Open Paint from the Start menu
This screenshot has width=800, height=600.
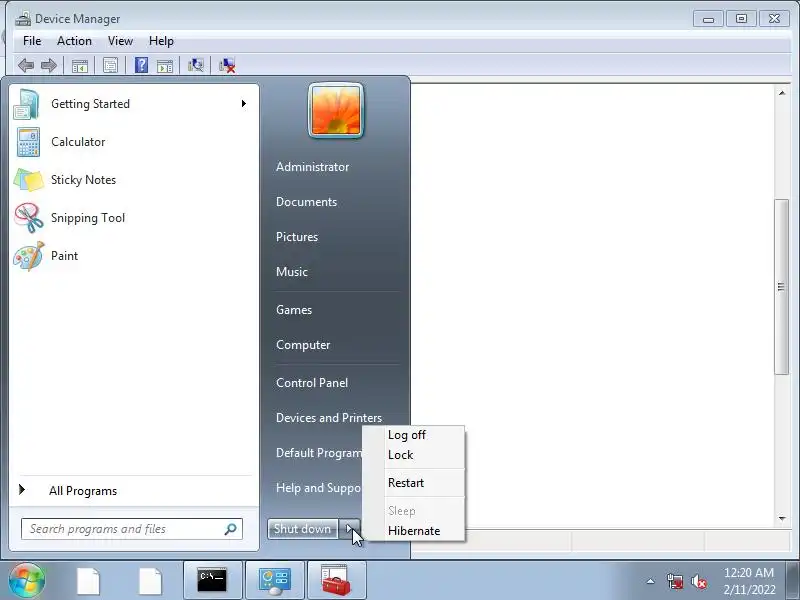[134, 256]
